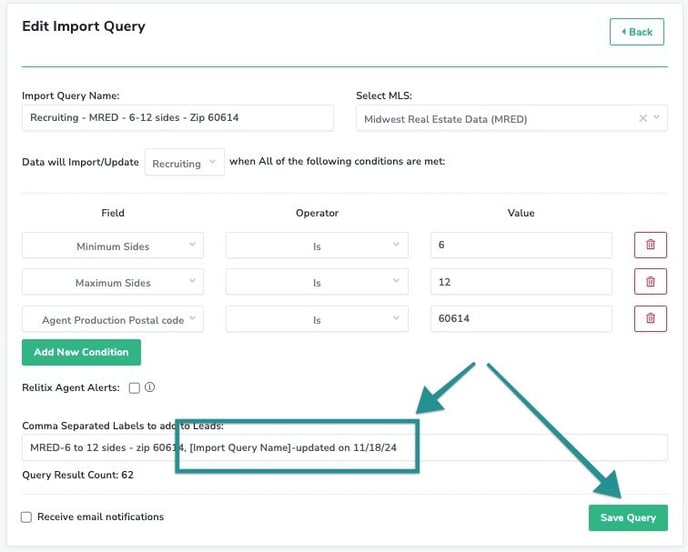
Task: Open the Recruiting import type dropdown
Action: 185,162
